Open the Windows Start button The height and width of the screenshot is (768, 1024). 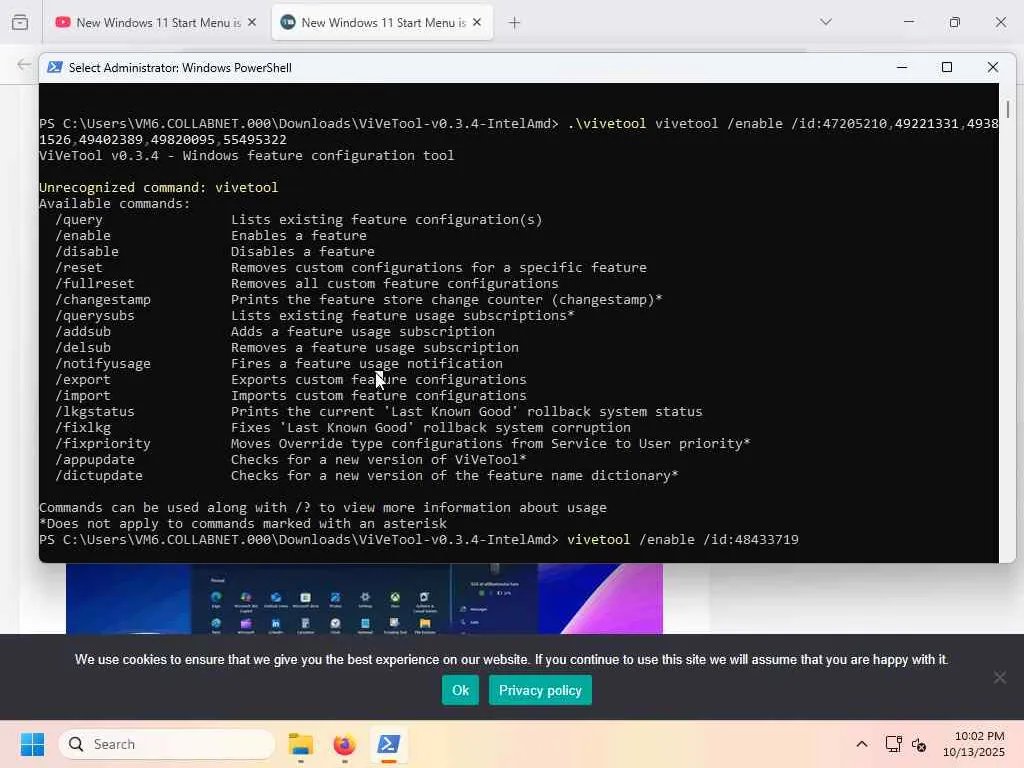tap(32, 744)
